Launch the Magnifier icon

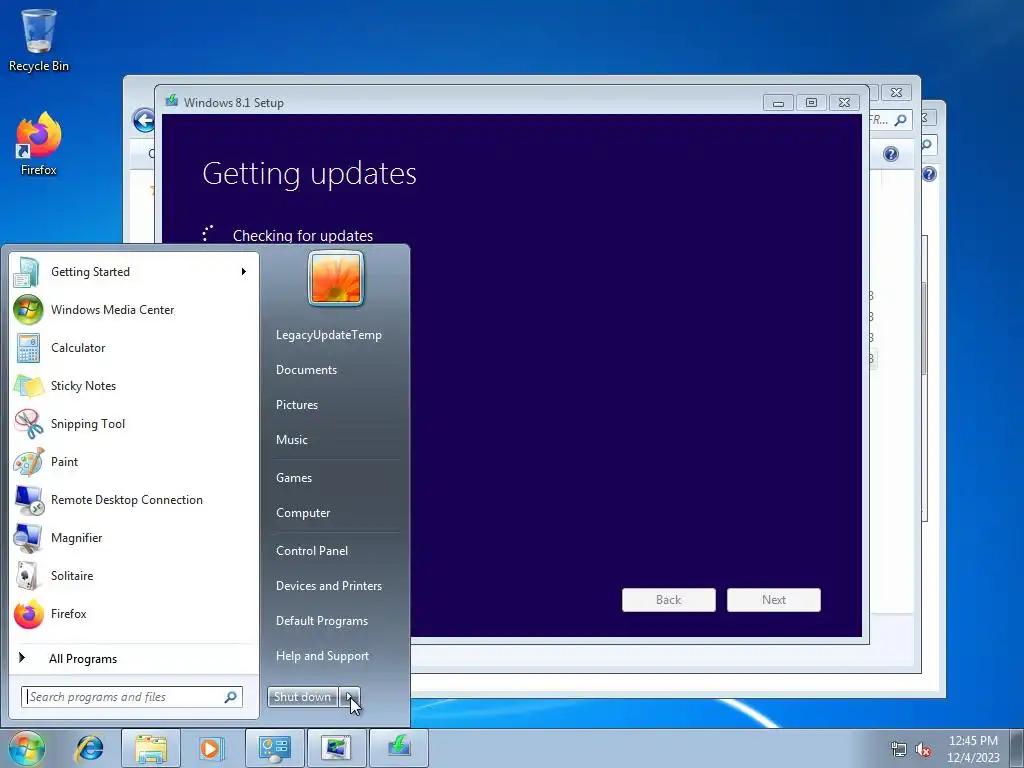click(28, 538)
